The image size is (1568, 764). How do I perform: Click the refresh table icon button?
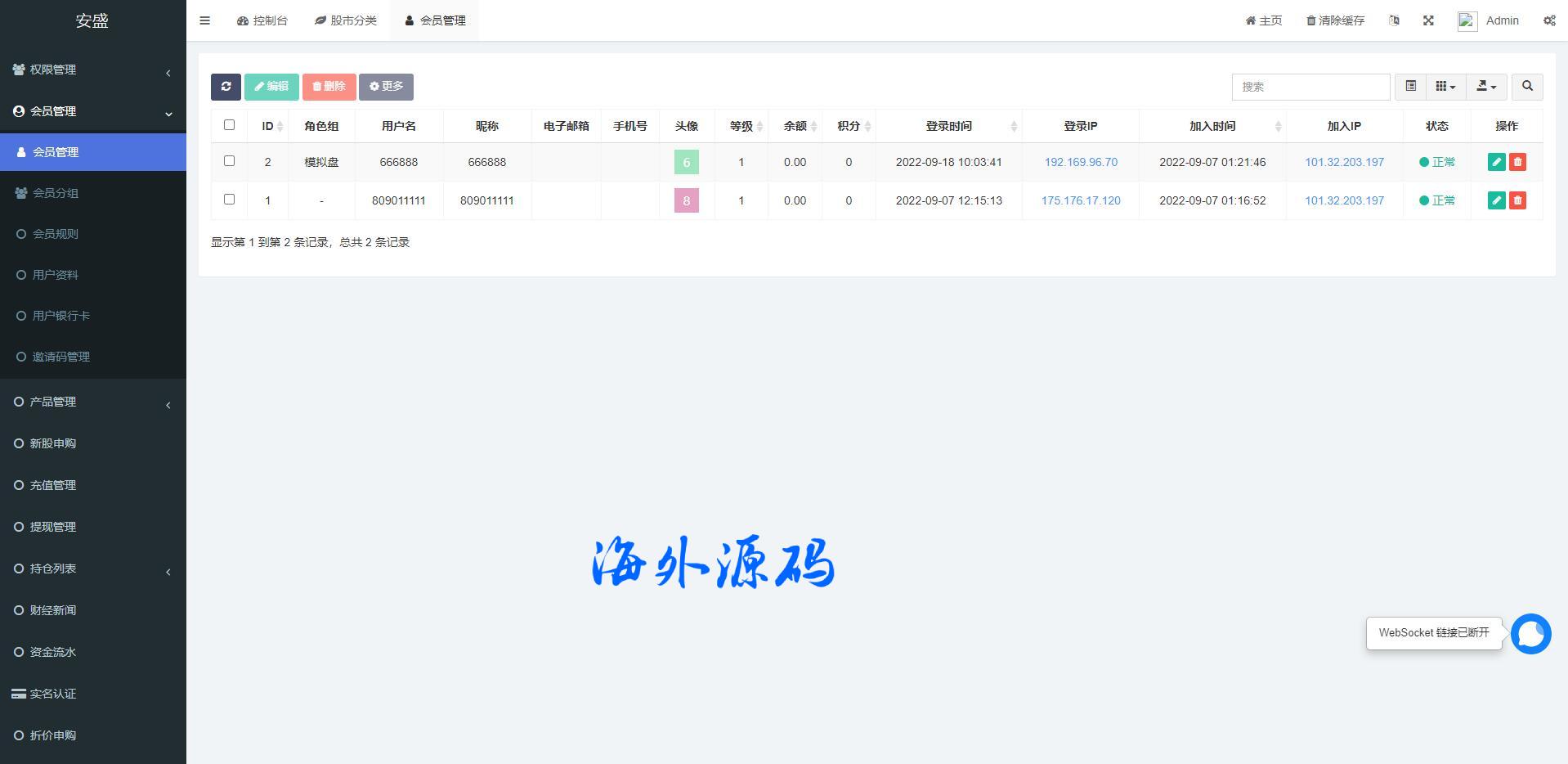[226, 87]
